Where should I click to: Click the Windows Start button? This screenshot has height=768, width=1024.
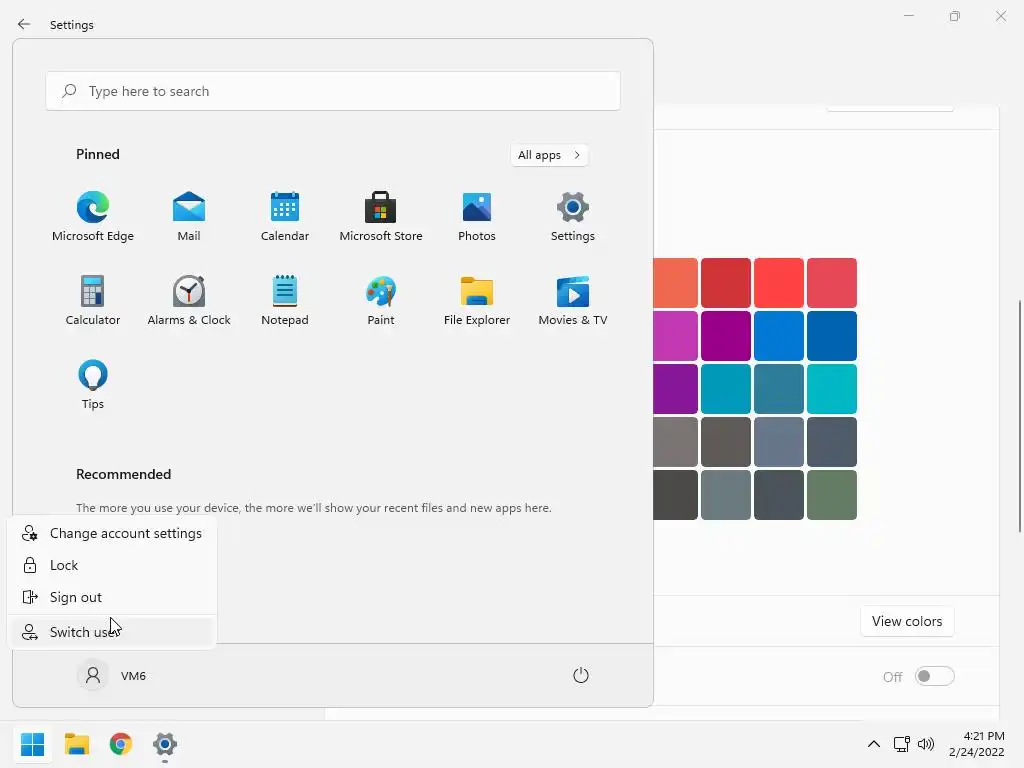coord(33,744)
